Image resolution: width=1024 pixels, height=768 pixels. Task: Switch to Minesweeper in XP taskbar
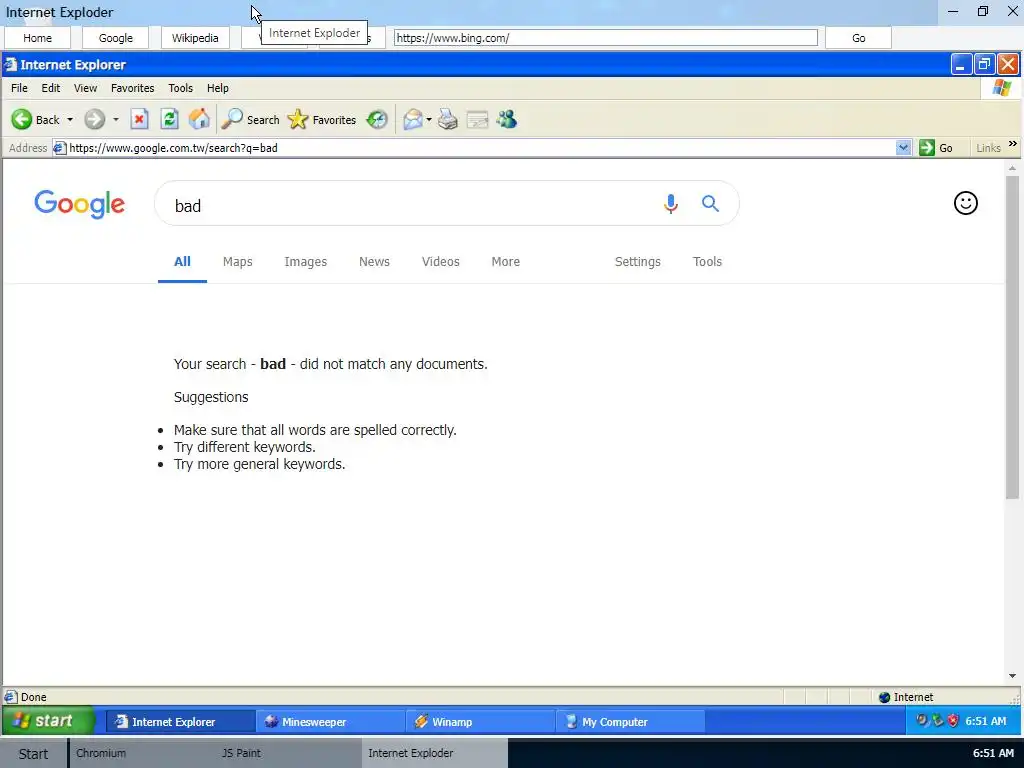[x=330, y=722]
